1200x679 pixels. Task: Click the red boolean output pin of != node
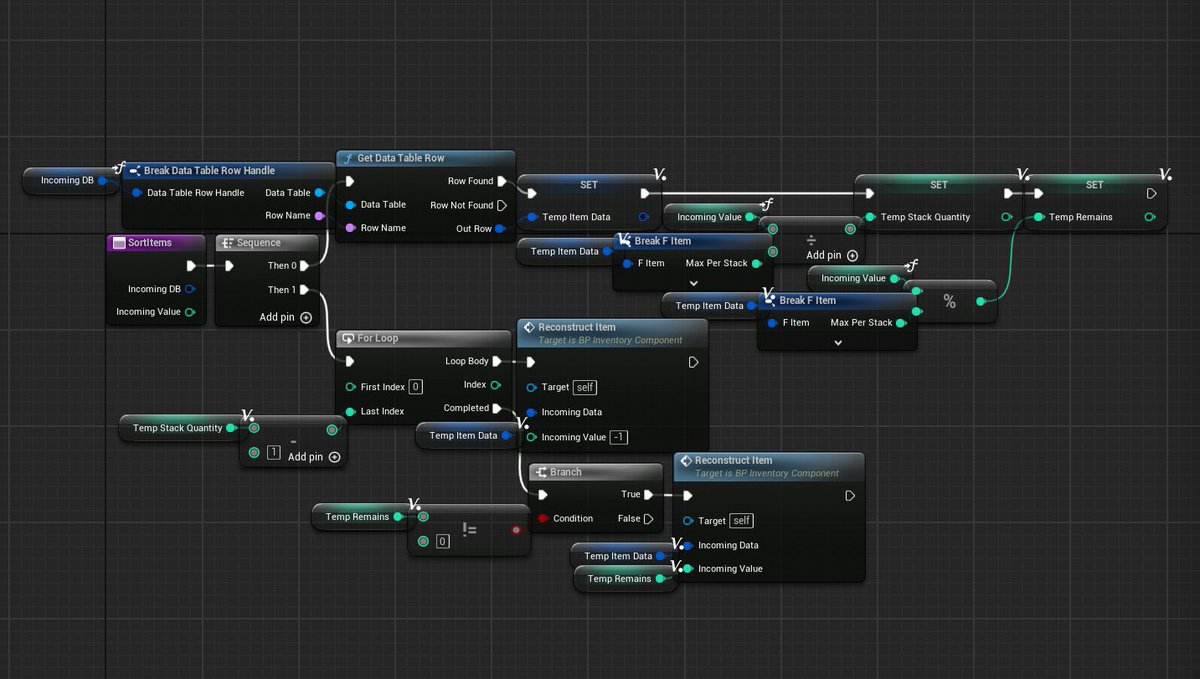click(x=516, y=530)
